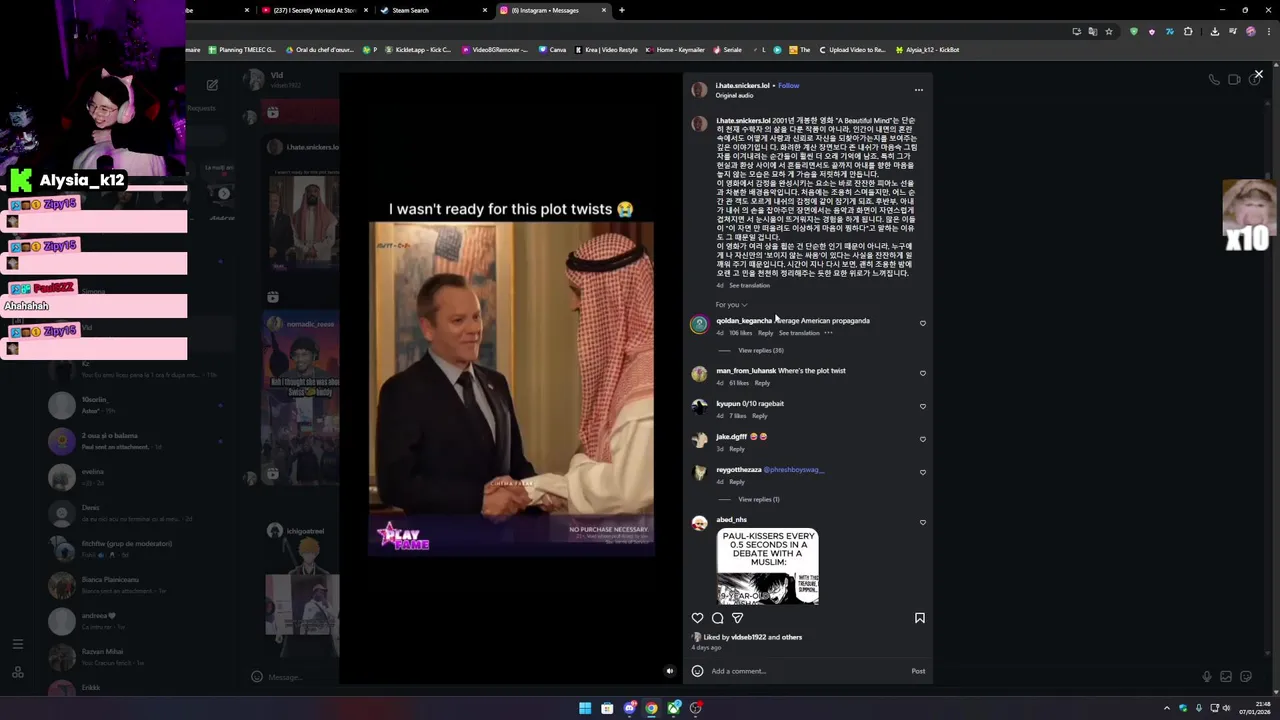Image resolution: width=1280 pixels, height=720 pixels.
Task: Show hidden system tray icons
Action: (x=1166, y=708)
